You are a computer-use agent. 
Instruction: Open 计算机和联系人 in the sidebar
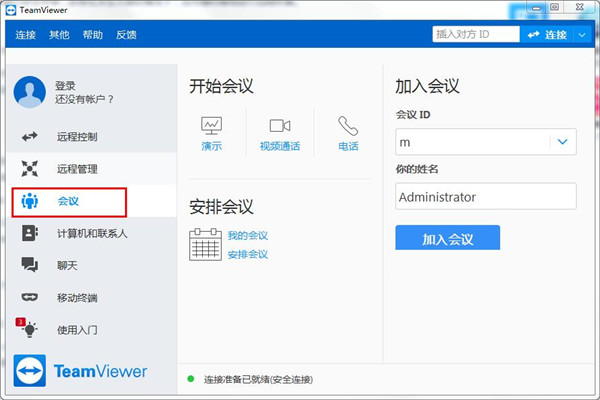91,233
